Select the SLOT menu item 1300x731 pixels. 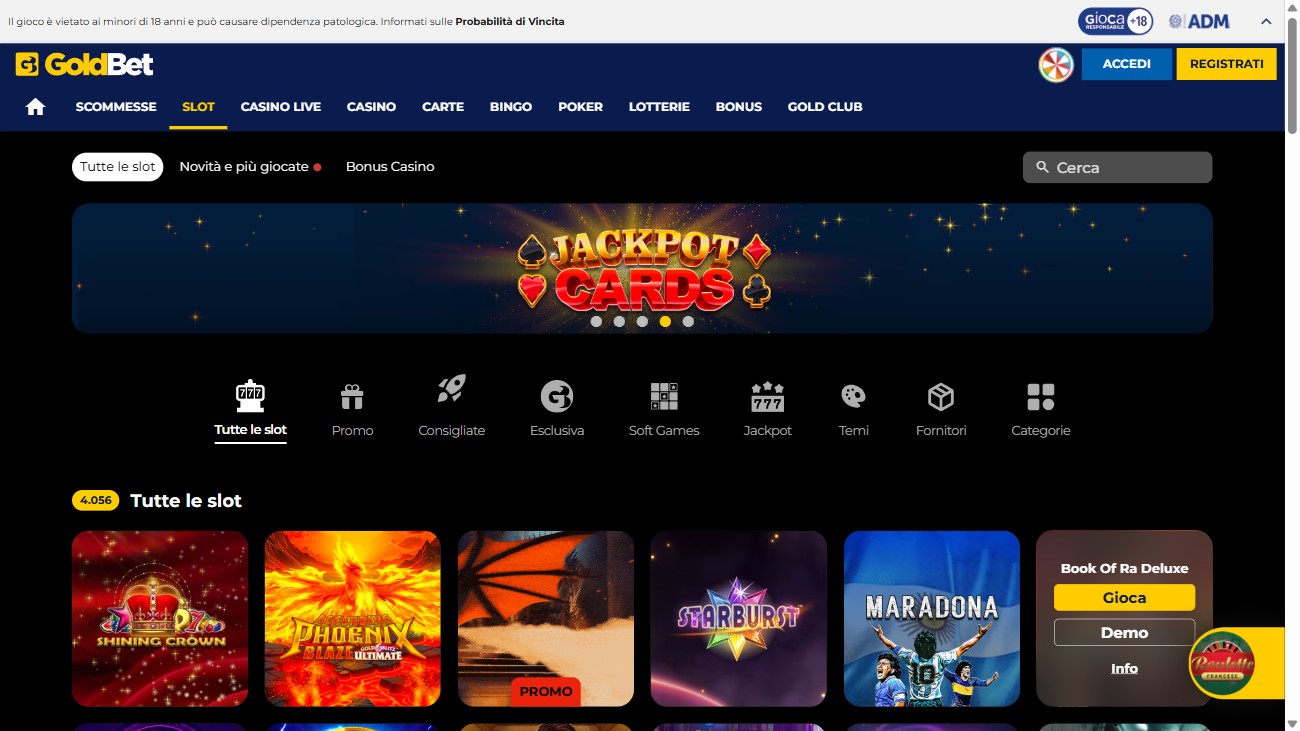click(x=198, y=107)
